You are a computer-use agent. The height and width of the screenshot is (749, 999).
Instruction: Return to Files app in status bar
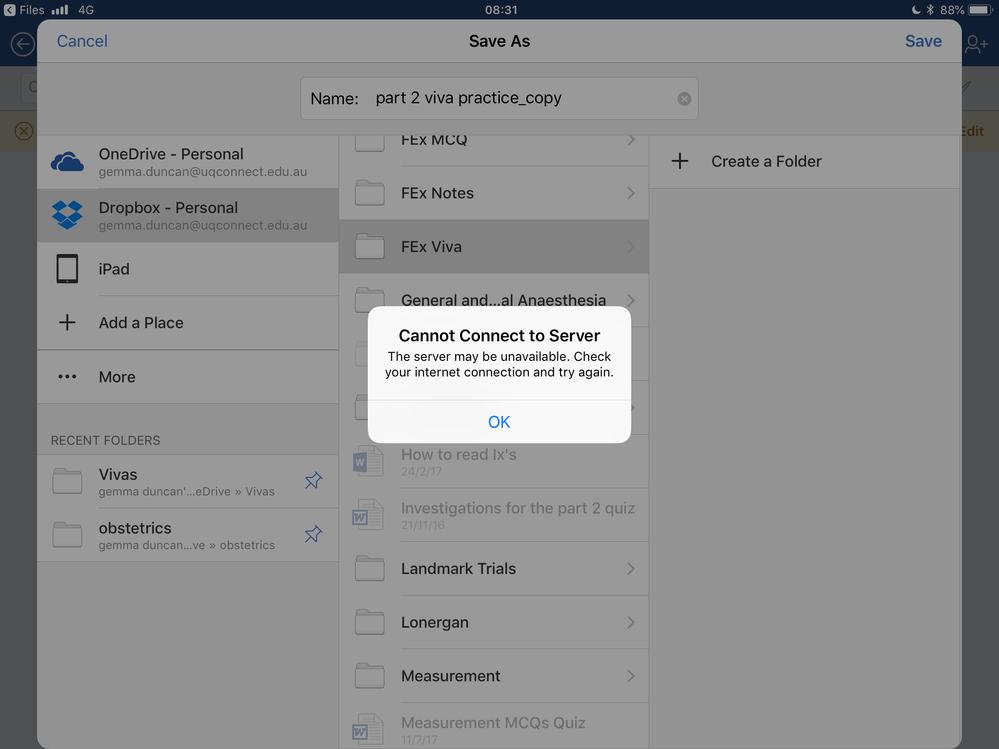24,10
